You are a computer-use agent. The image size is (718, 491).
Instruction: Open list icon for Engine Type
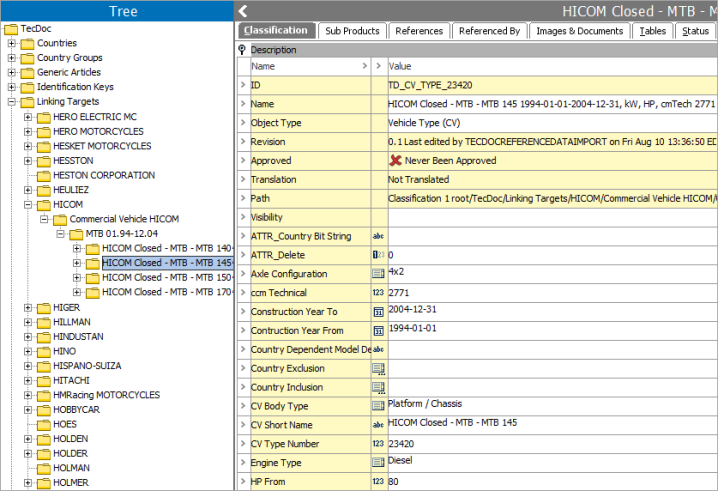tap(378, 463)
